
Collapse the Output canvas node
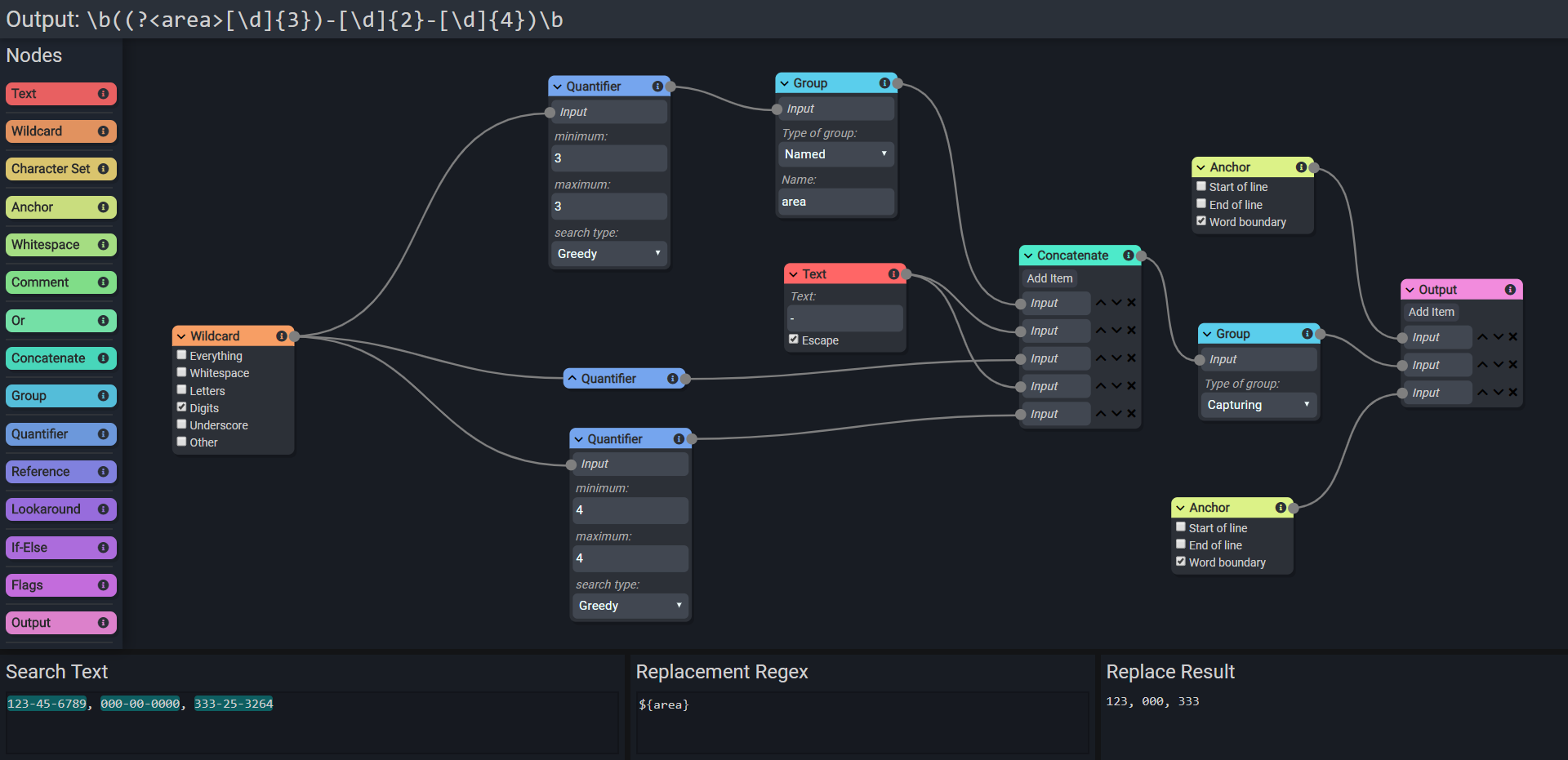[x=1410, y=290]
